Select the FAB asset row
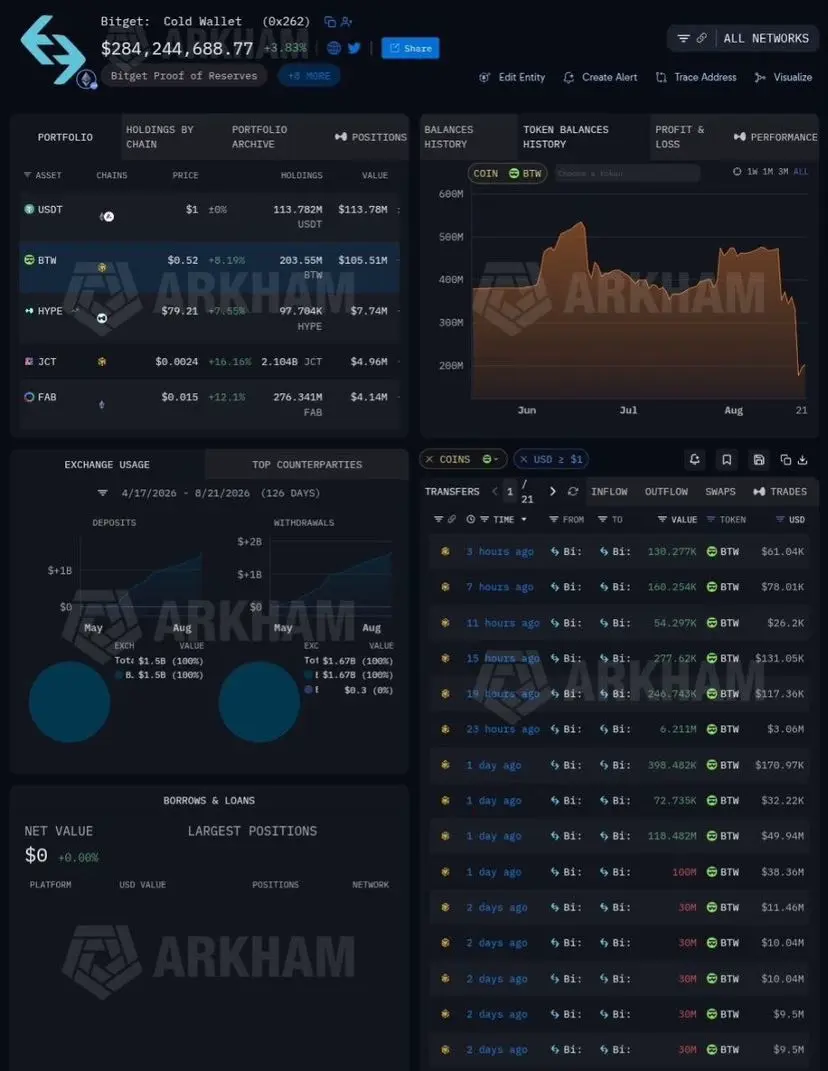Viewport: 828px width, 1071px height. point(210,404)
